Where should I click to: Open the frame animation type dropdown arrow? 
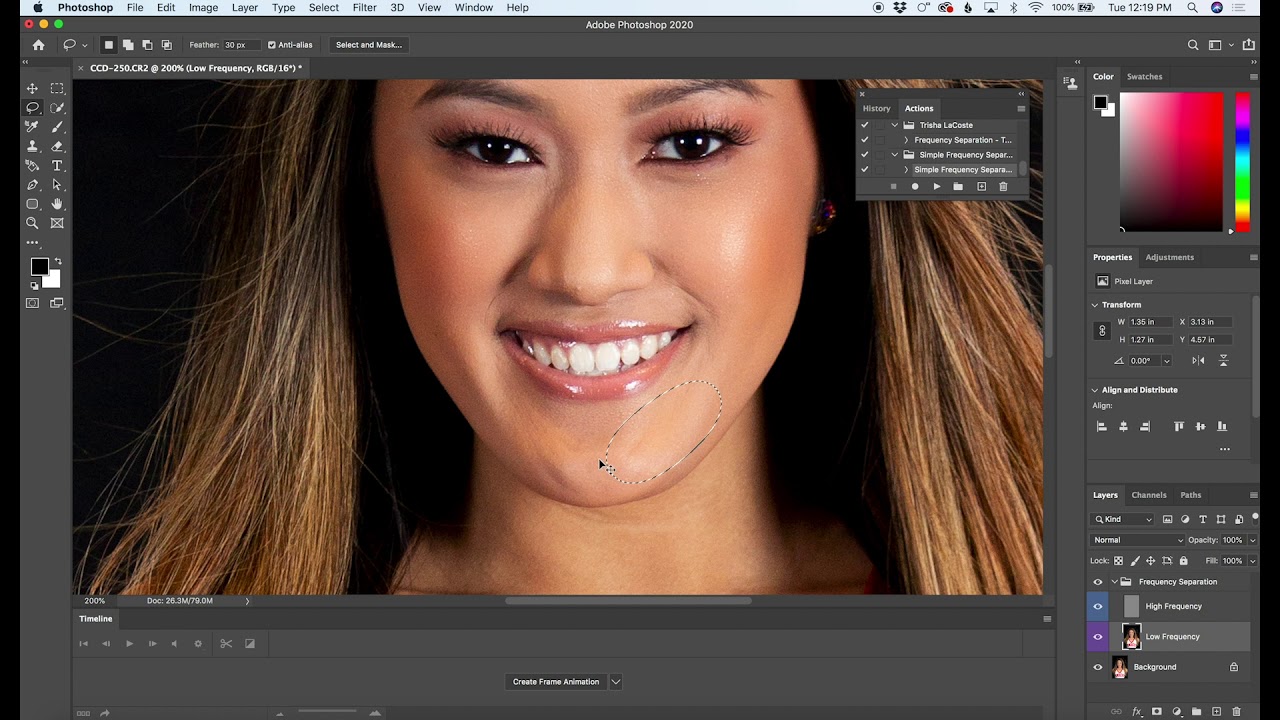click(x=616, y=682)
